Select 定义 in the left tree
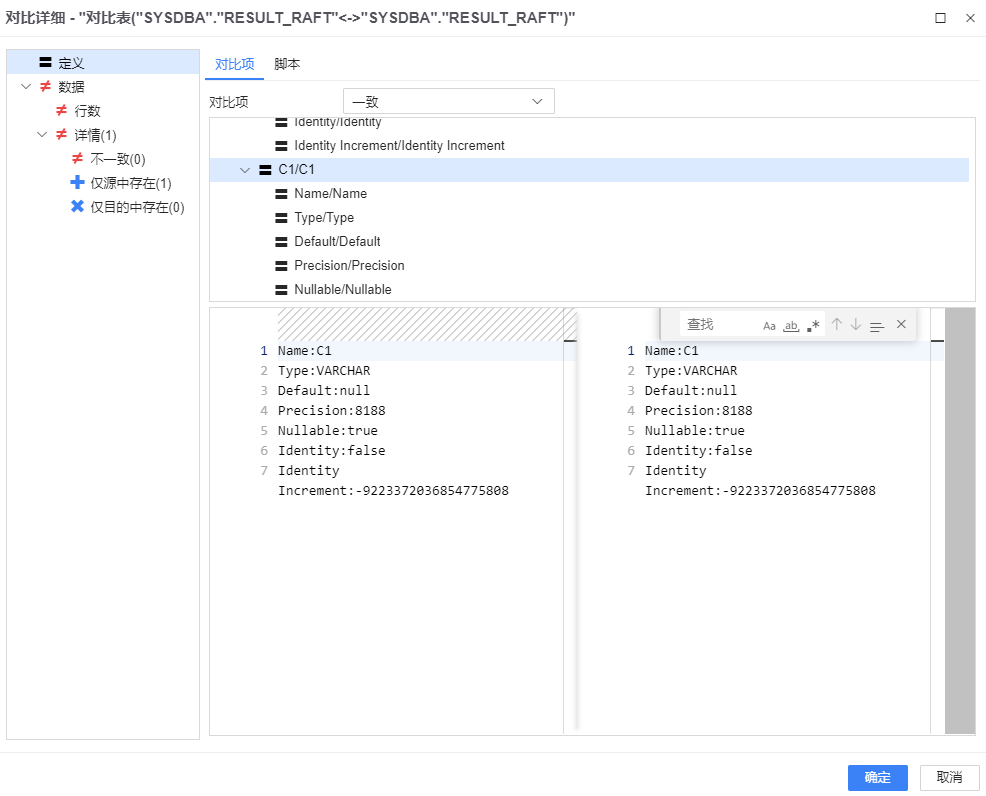The height and width of the screenshot is (796, 986). click(102, 62)
